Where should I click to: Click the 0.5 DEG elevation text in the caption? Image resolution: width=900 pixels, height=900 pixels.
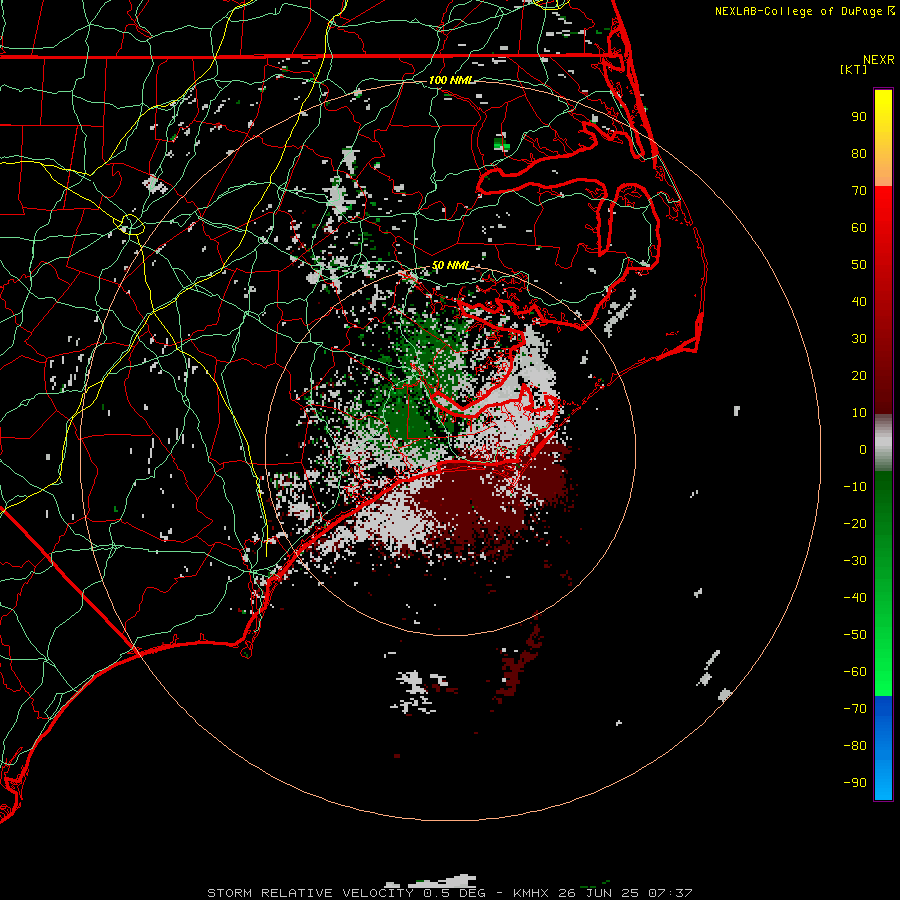[454, 893]
